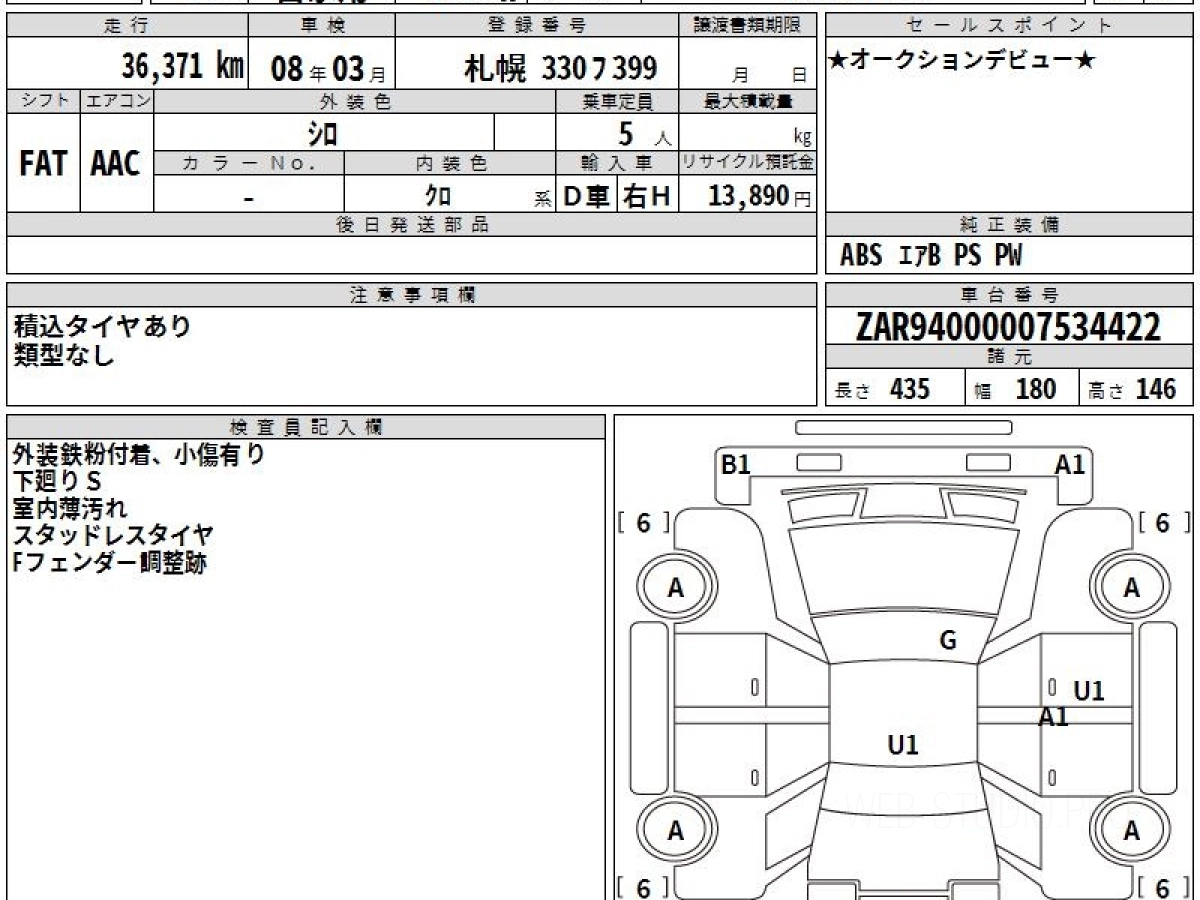Click the 乗車定員 header
Viewport: 1200px width, 900px height.
pyautogui.click(x=617, y=100)
